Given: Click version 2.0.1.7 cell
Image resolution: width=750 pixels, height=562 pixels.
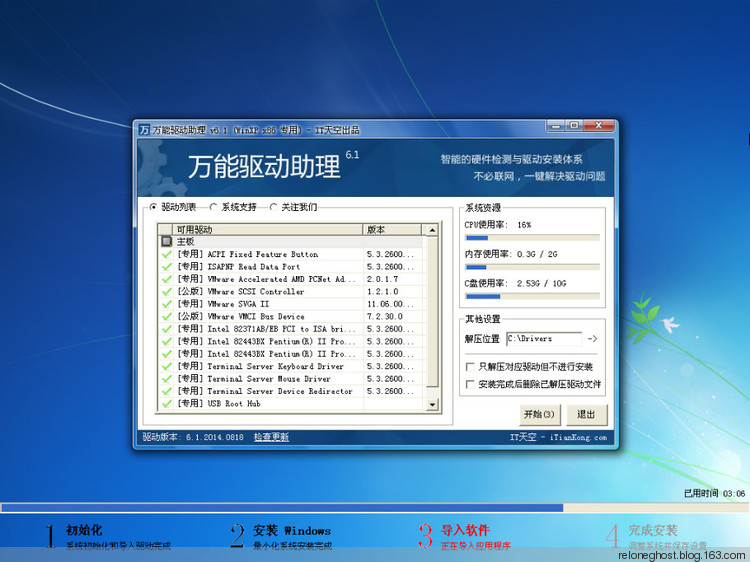Looking at the screenshot, I should point(382,279).
